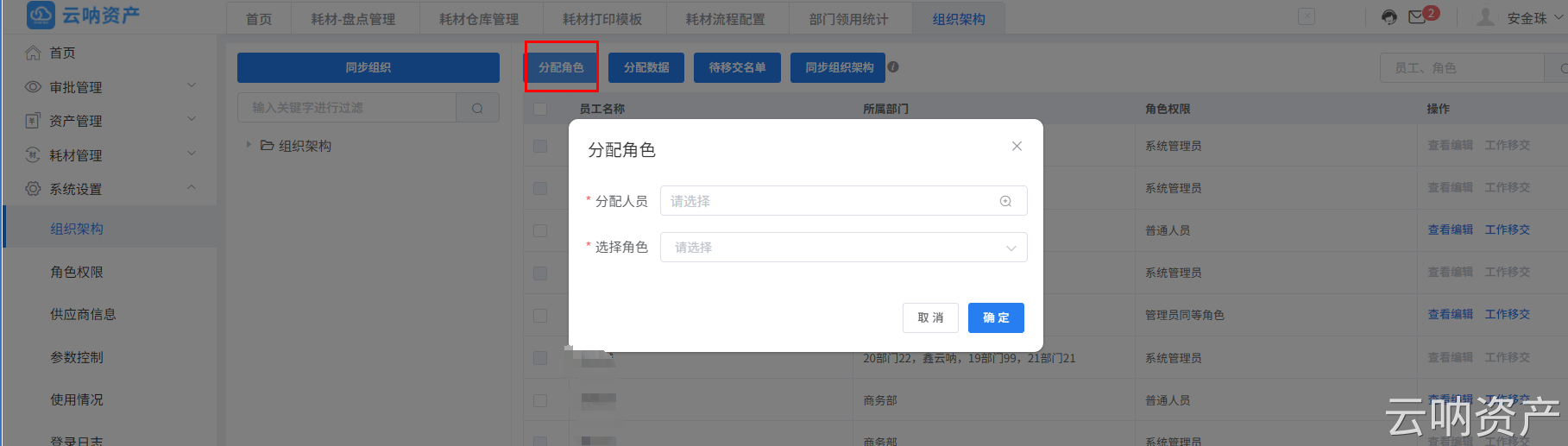
Task: Click the search icon beside keyword filter
Action: click(477, 108)
